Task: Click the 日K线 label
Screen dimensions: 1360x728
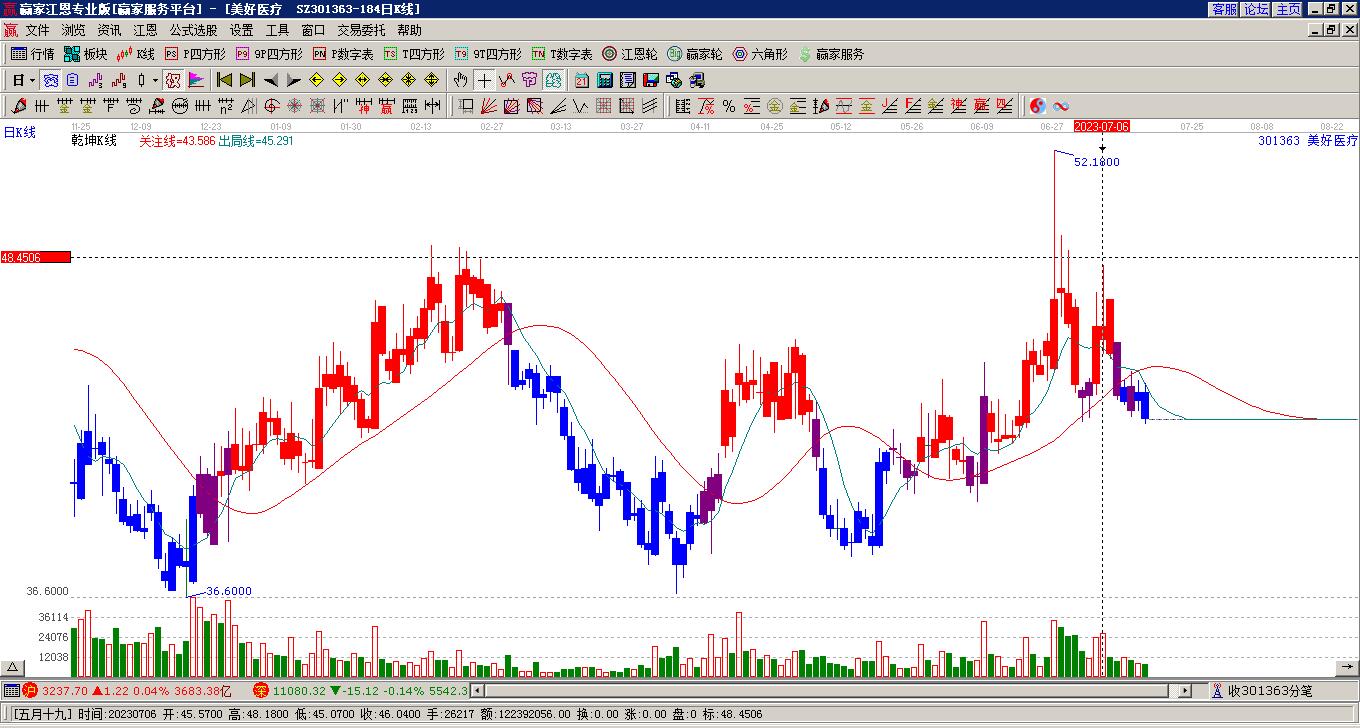Action: click(x=20, y=132)
